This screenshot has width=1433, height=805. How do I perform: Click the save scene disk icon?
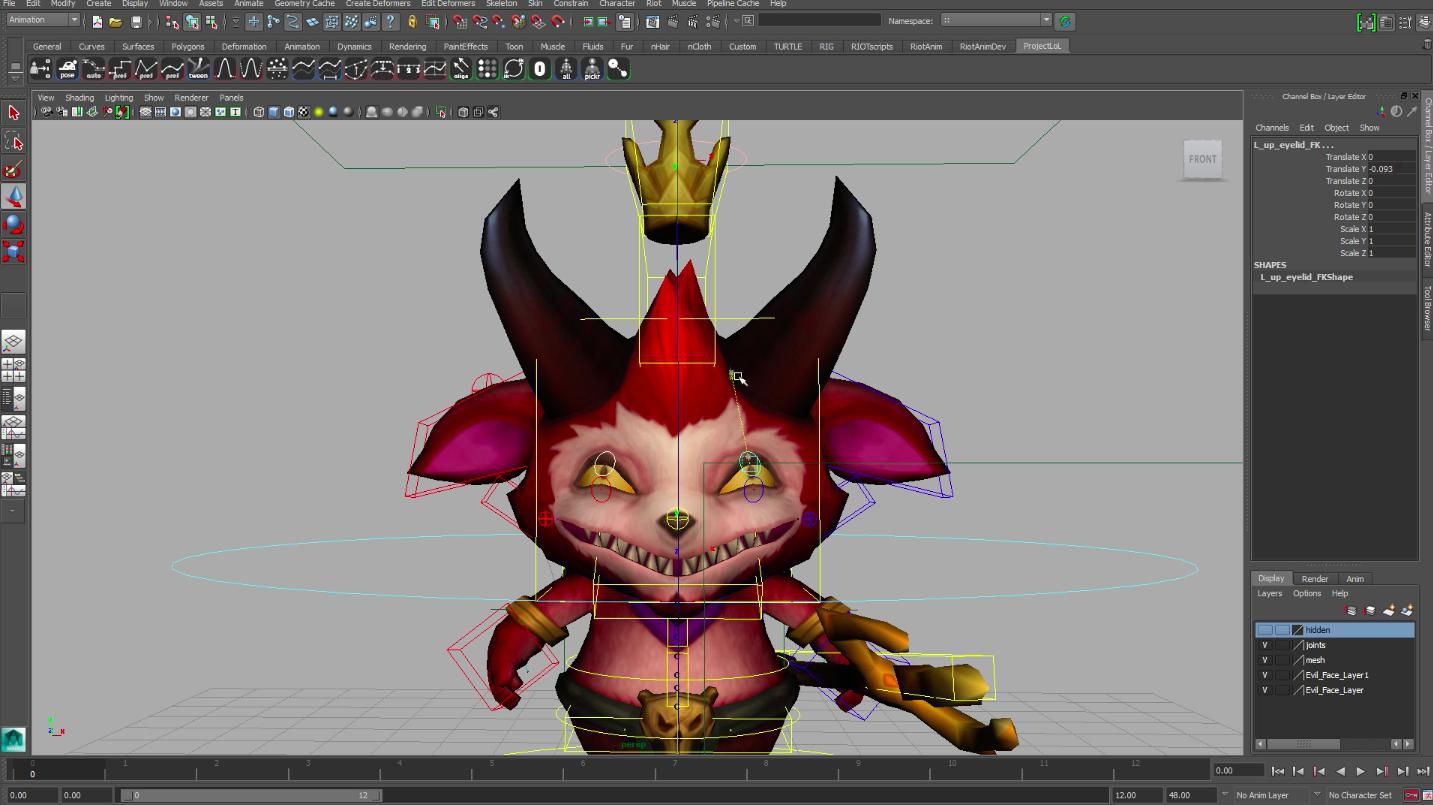tap(136, 21)
